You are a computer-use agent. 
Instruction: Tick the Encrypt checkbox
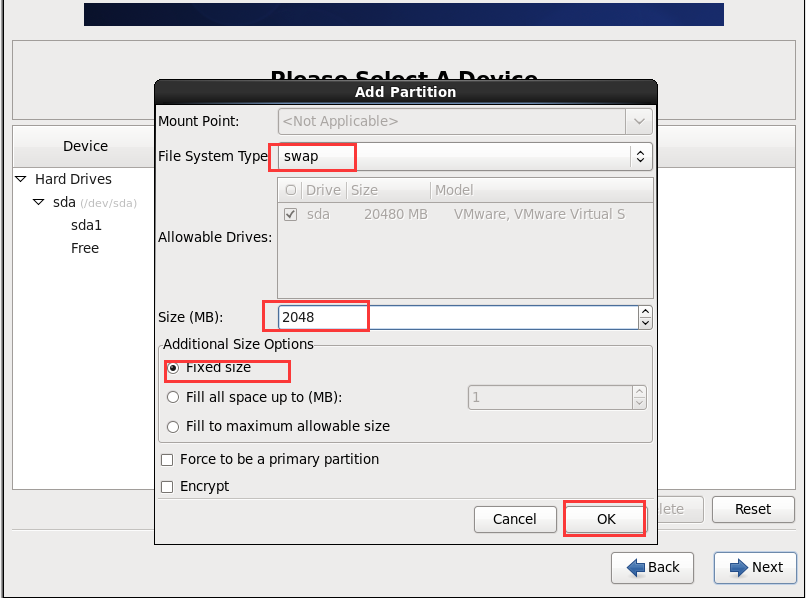pos(167,486)
